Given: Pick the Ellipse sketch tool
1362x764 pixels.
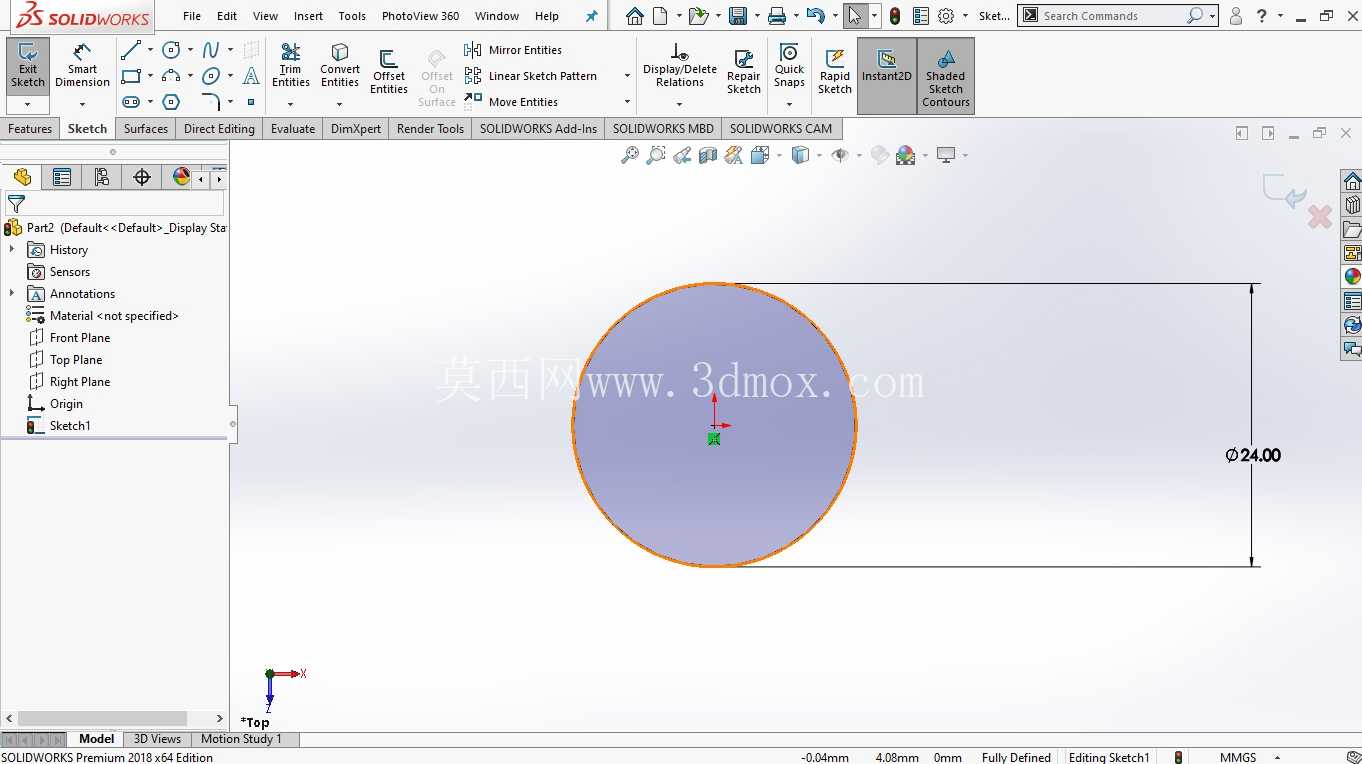Looking at the screenshot, I should pos(211,76).
